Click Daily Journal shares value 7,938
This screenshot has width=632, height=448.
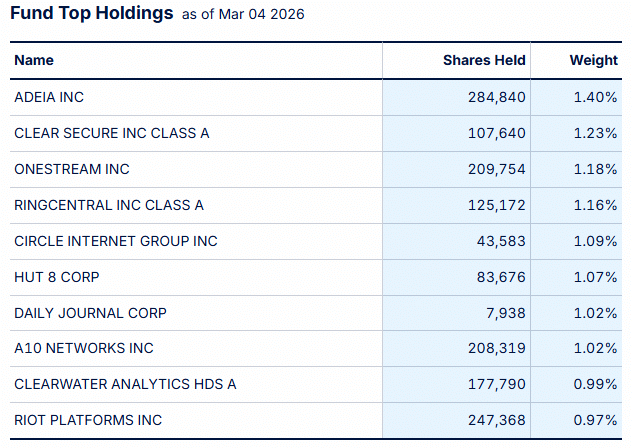click(504, 313)
